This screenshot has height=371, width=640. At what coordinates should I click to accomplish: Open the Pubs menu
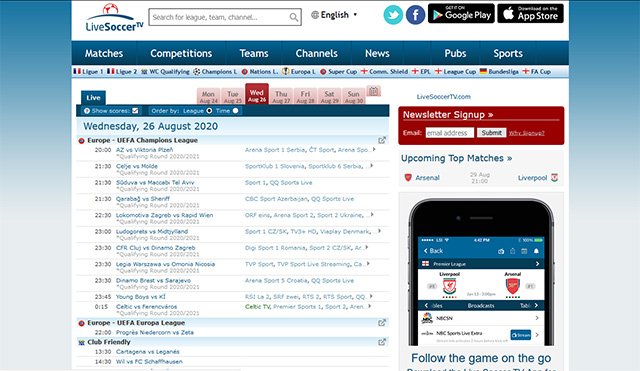tap(456, 53)
